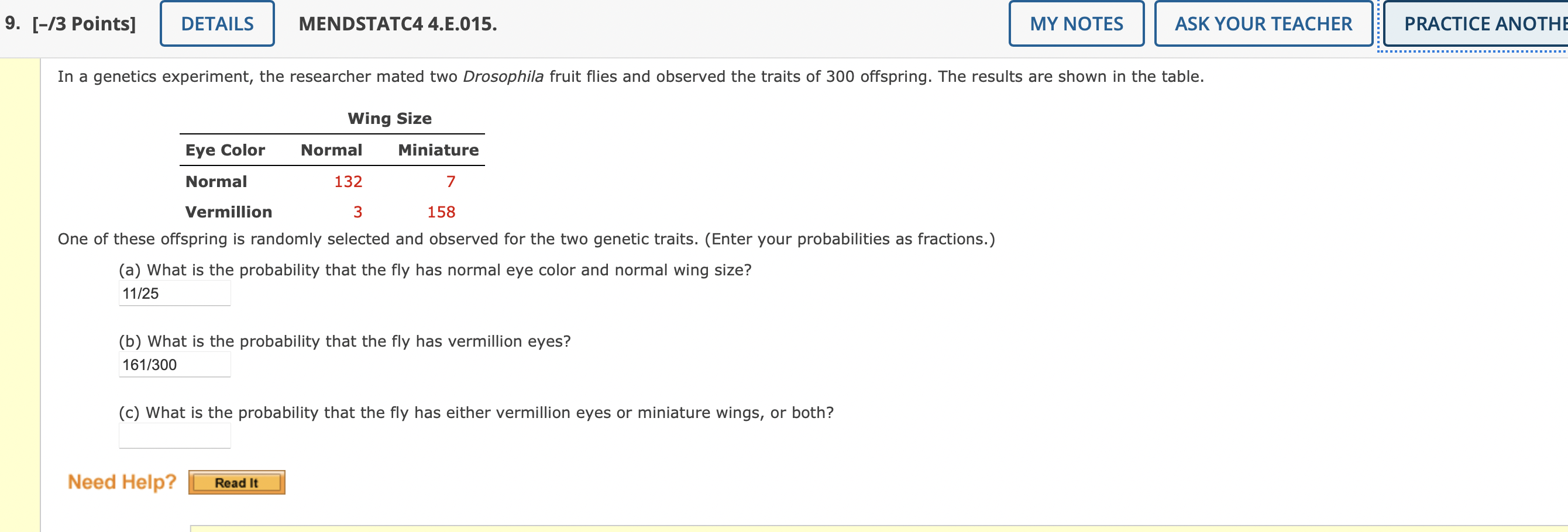Open MY NOTES for this question

click(1075, 23)
